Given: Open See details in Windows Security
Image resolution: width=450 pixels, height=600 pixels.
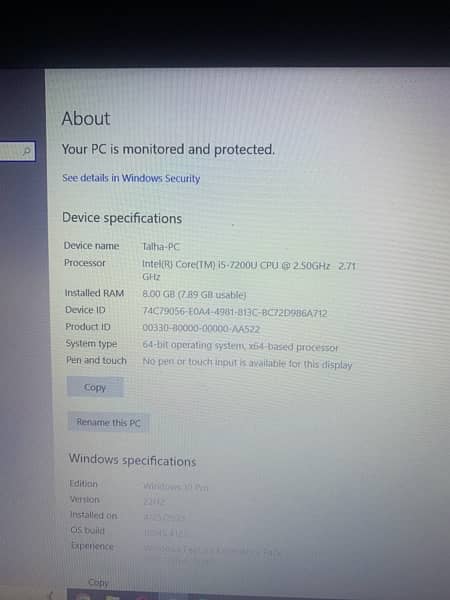Looking at the screenshot, I should [131, 178].
